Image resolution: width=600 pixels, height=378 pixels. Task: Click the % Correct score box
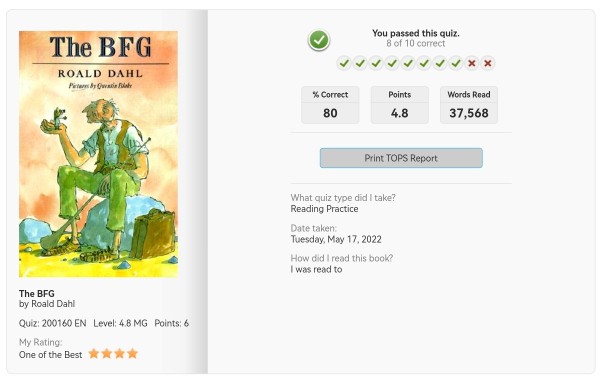click(x=330, y=105)
